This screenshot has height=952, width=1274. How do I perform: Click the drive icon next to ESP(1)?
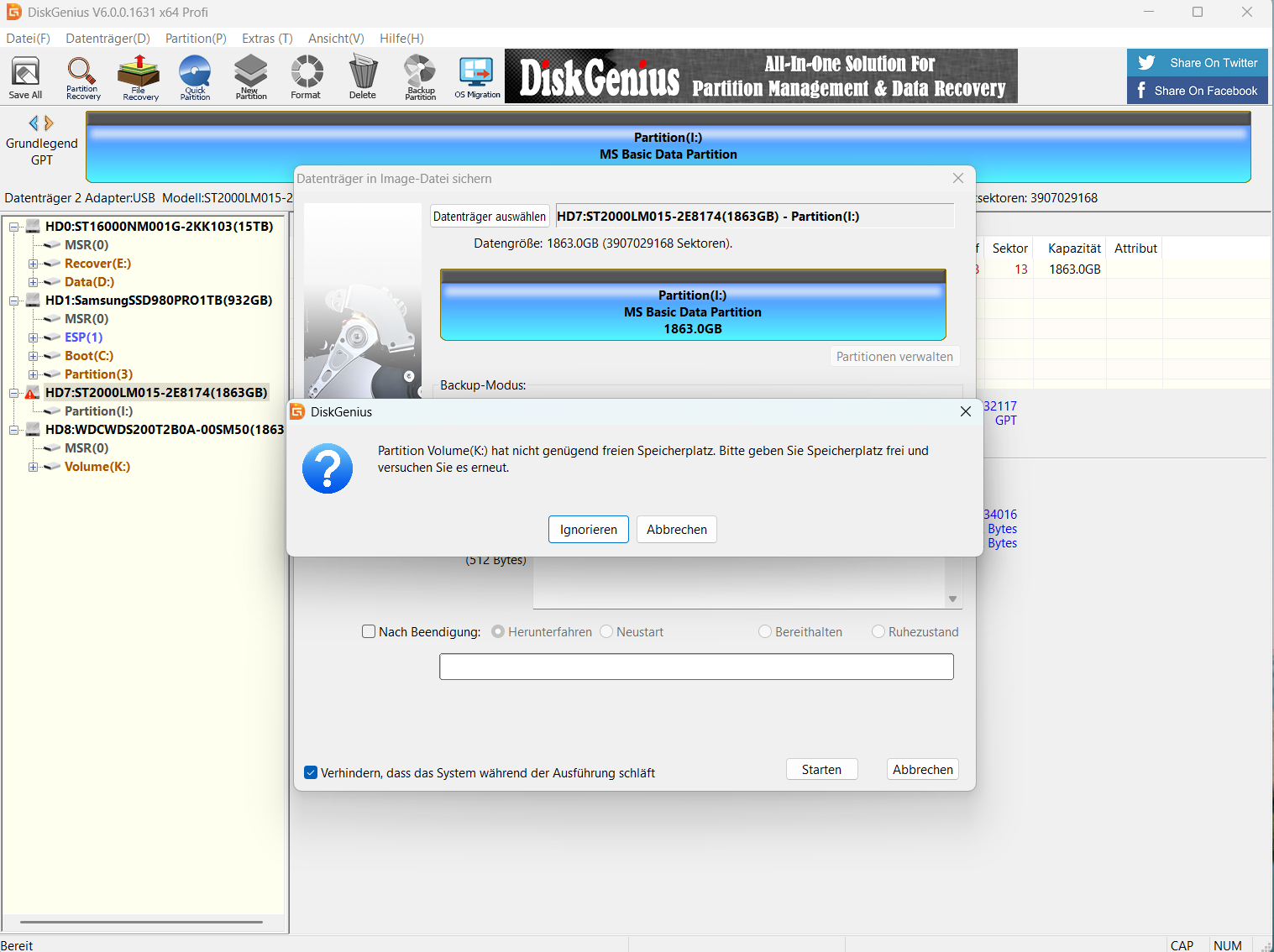pyautogui.click(x=52, y=337)
